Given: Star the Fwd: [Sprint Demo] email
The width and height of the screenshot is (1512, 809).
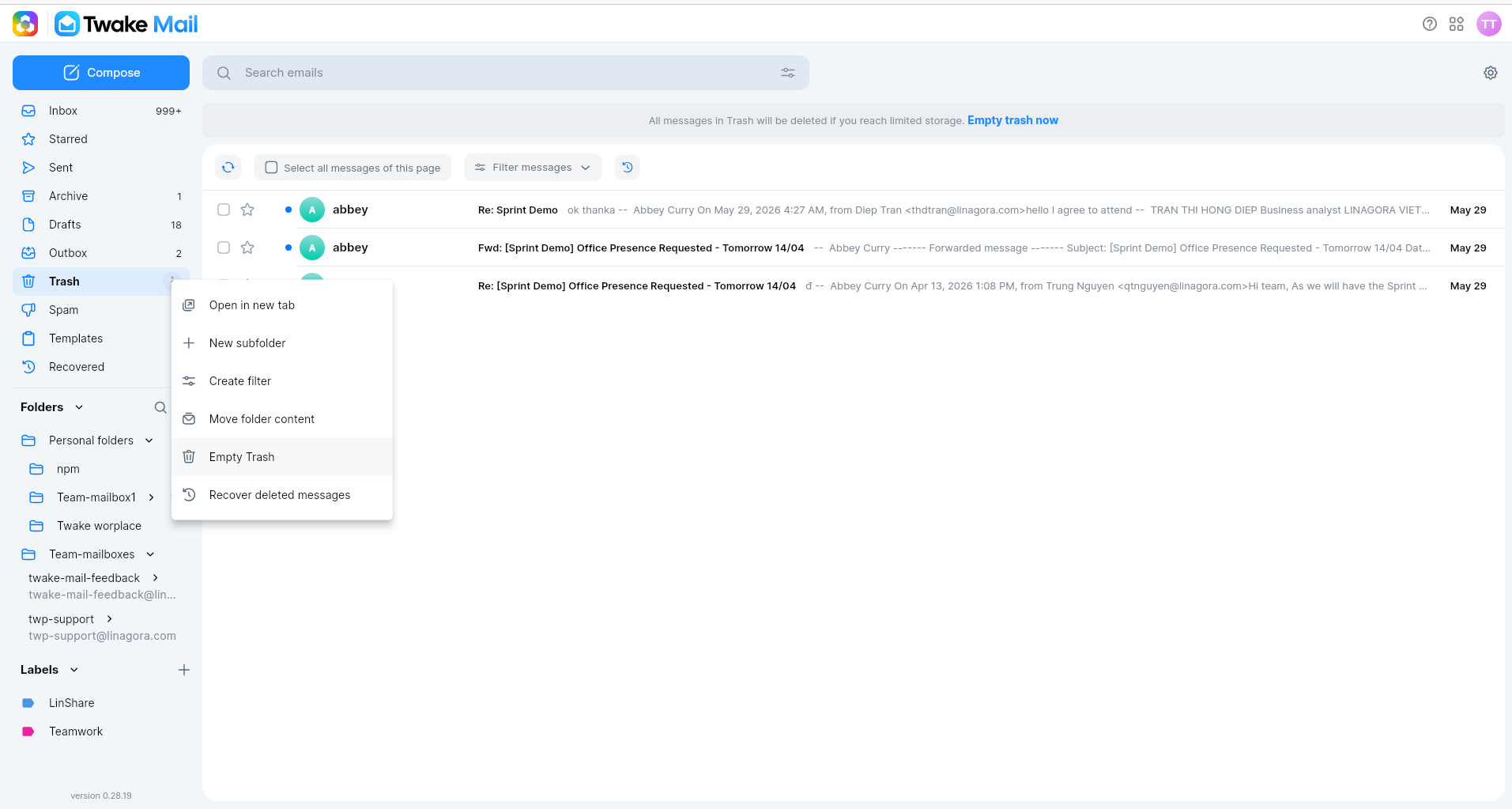Looking at the screenshot, I should (x=247, y=248).
